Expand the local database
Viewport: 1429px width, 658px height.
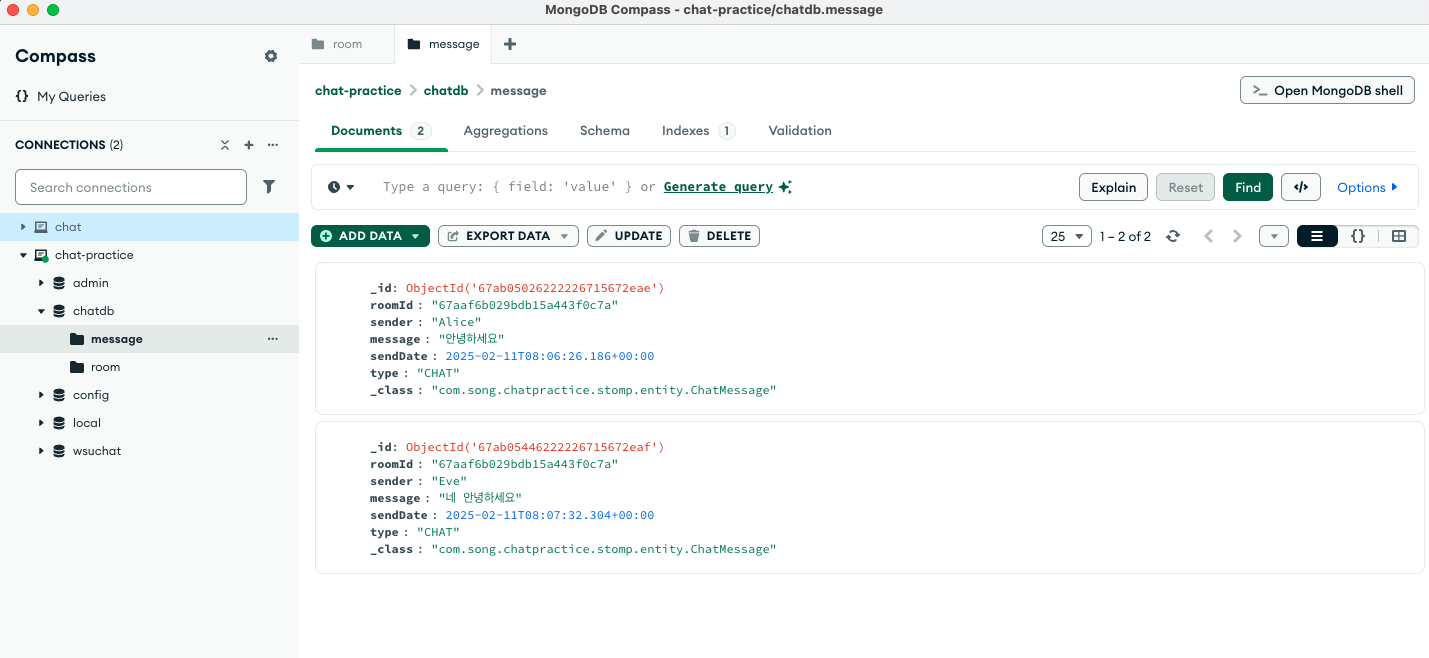point(41,423)
